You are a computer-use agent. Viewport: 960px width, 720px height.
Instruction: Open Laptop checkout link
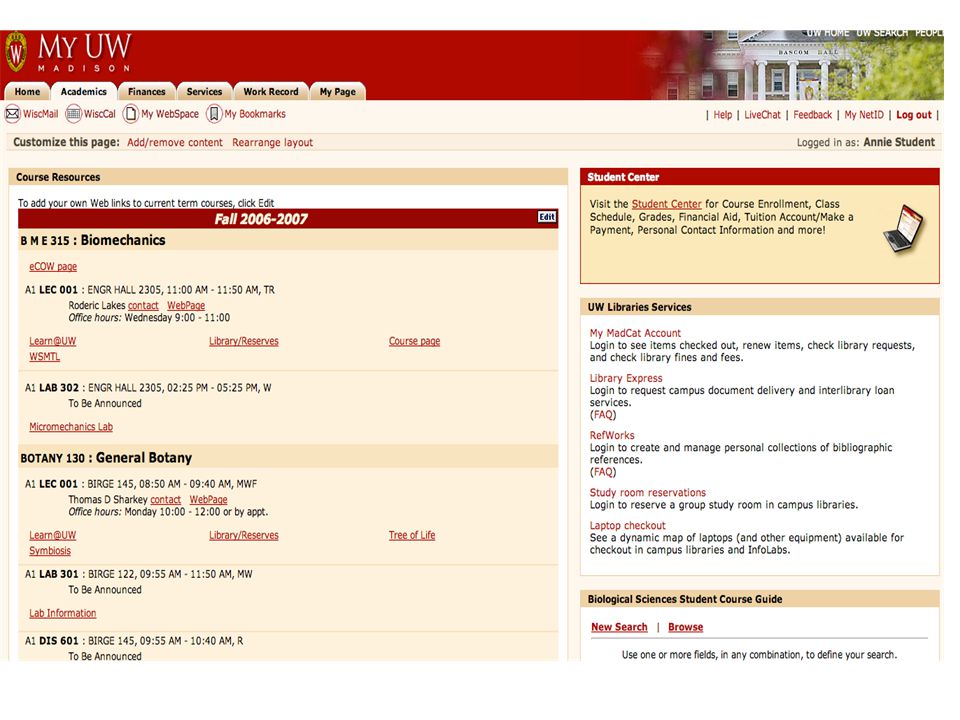[628, 525]
